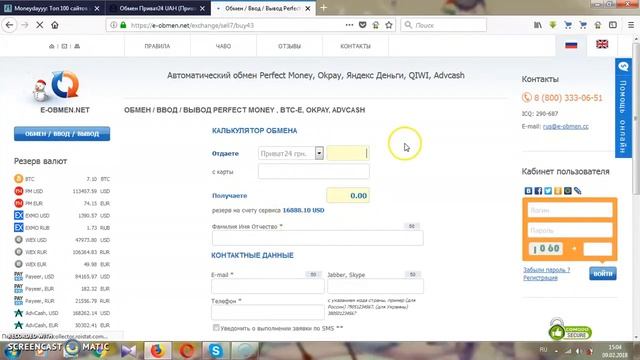Click the Payeer USD reserve icon
Viewport: 640px width, 360px height.
tap(18, 276)
